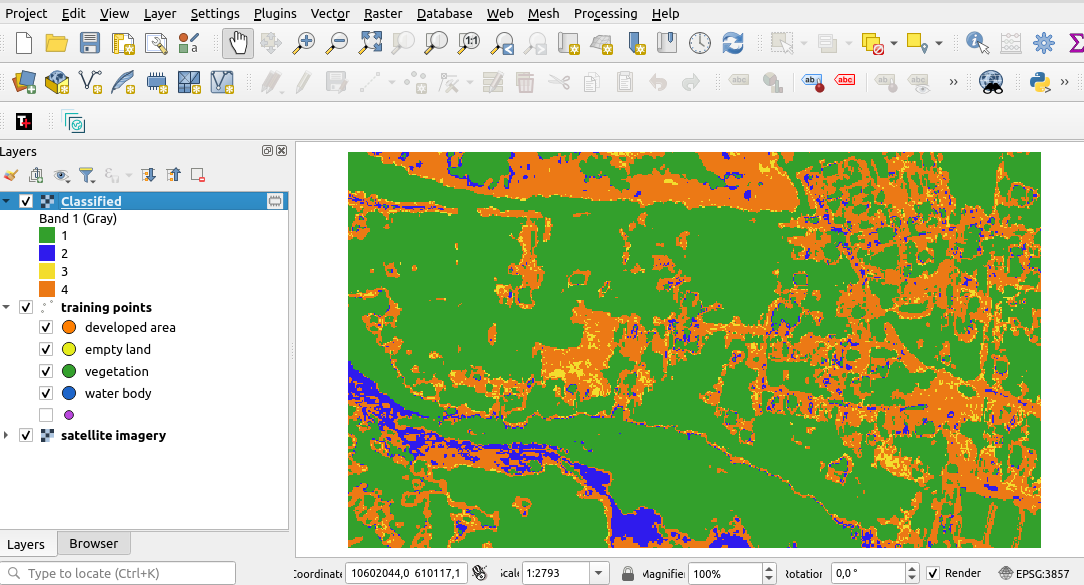Viewport: 1084px width, 585px height.
Task: Click the Type to locate search field
Action: (x=120, y=573)
